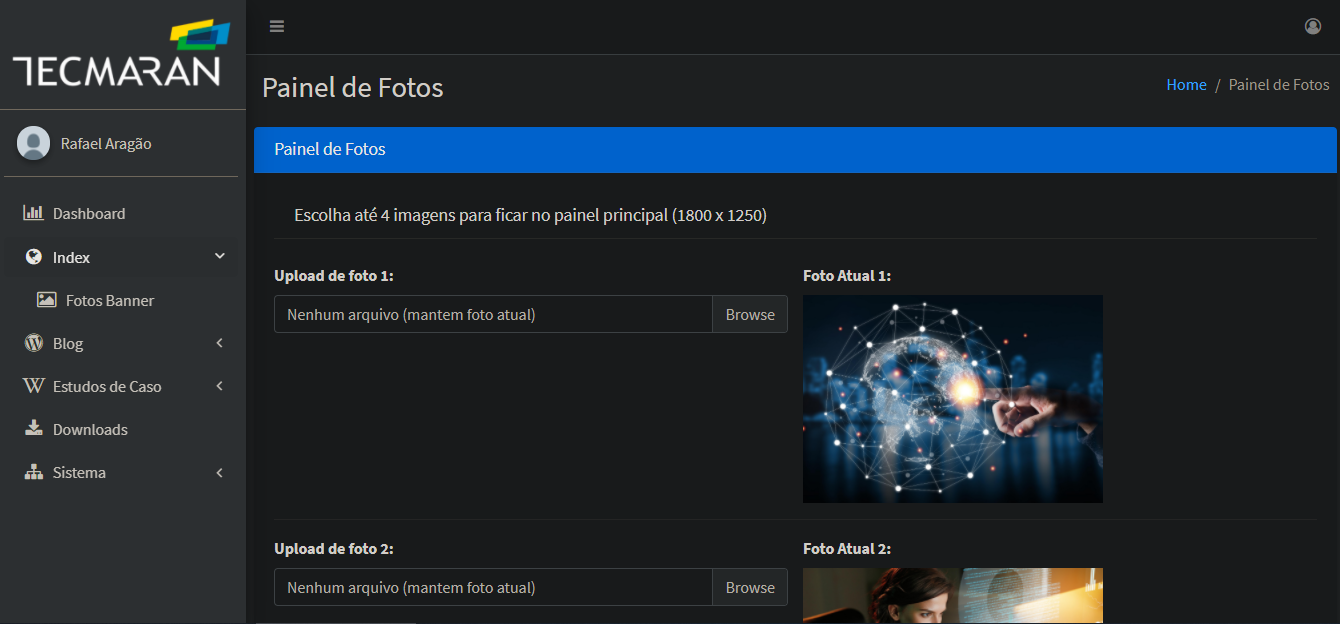Click the Upload de foto 2 file field
This screenshot has height=624, width=1340.
click(x=493, y=587)
